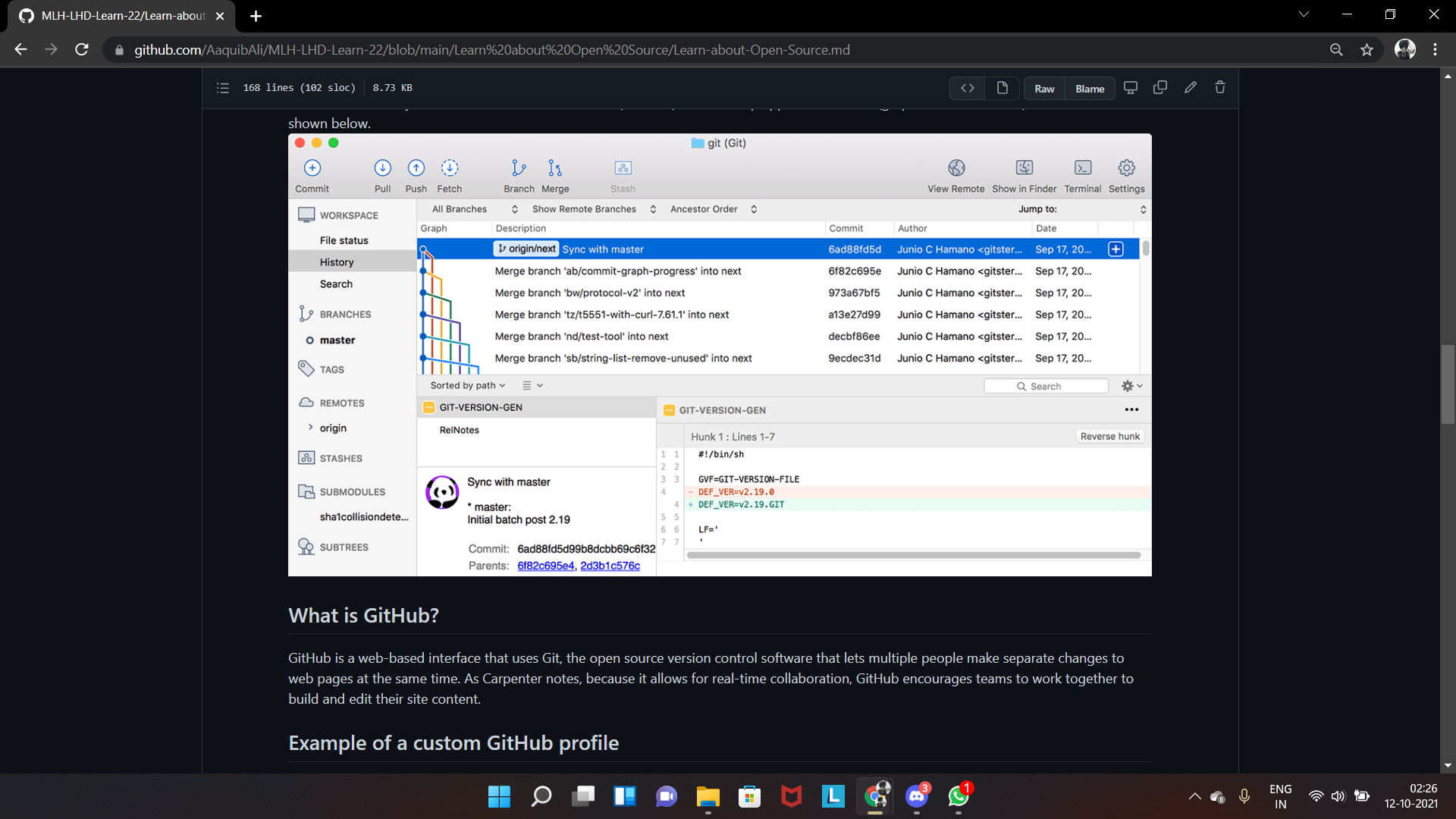The height and width of the screenshot is (819, 1456).
Task: Open the table of contents list icon
Action: [222, 88]
